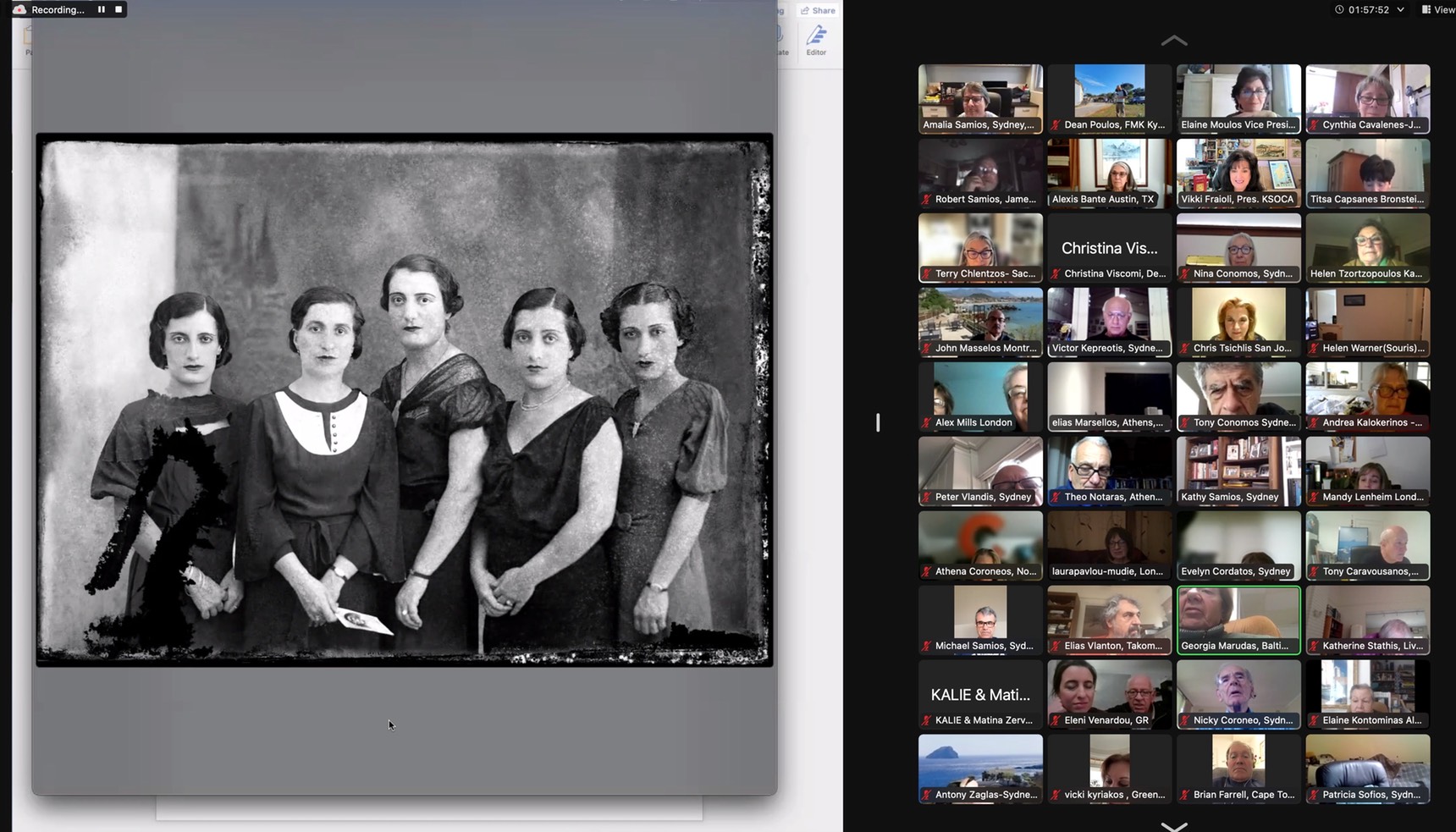1456x832 pixels.
Task: Expand the meeting timer 01:57:52 dropdown
Action: (x=1400, y=10)
